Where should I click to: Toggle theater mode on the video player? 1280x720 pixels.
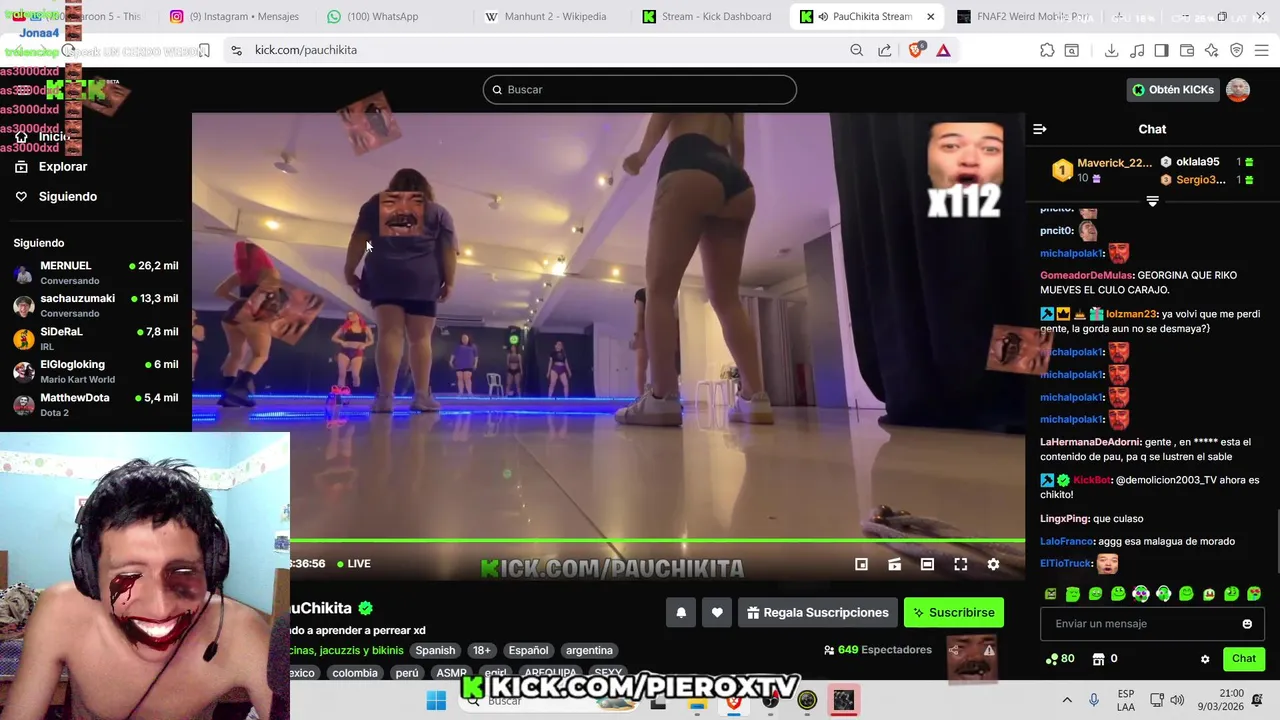click(x=927, y=564)
